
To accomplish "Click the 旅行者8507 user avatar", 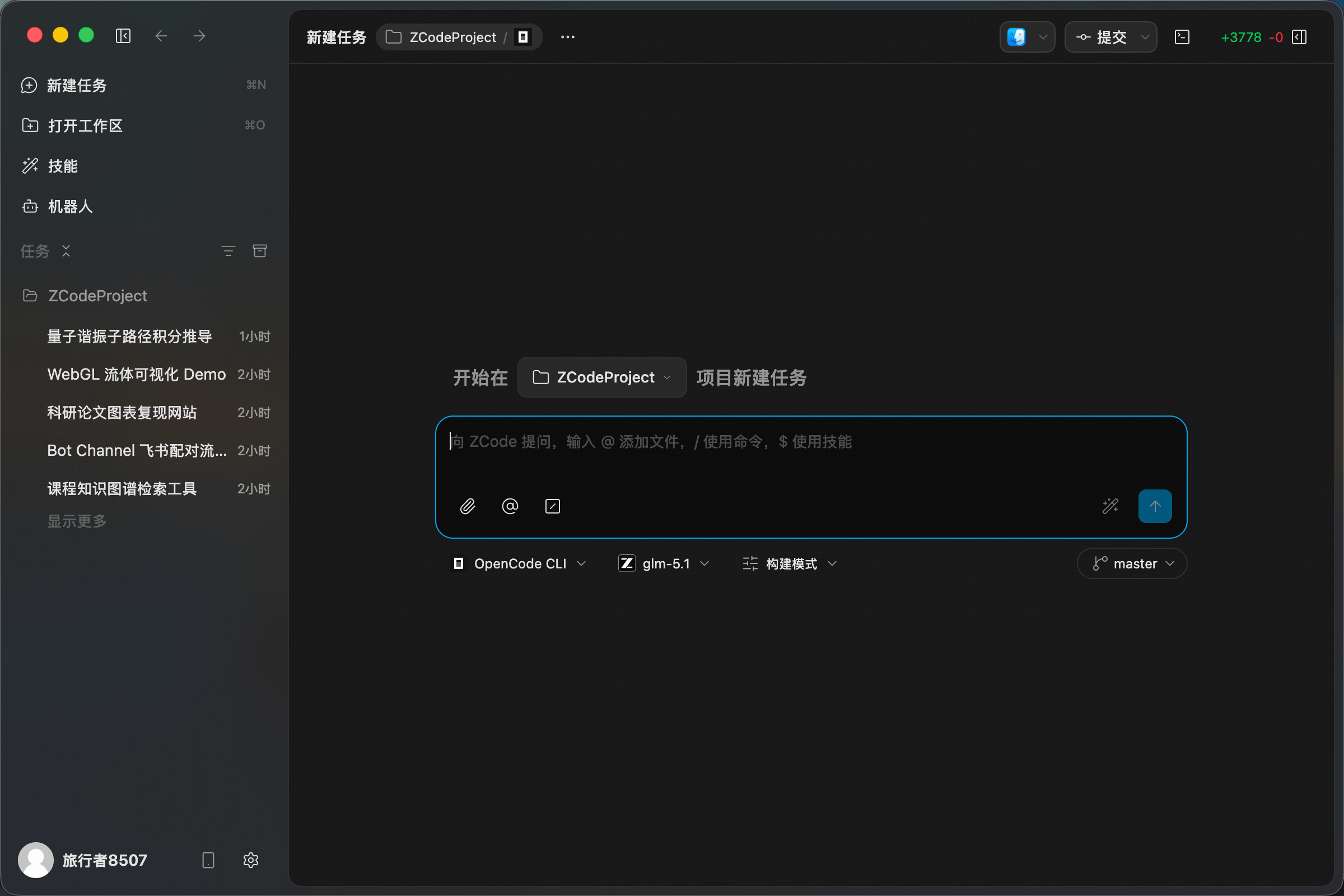I will coord(35,860).
